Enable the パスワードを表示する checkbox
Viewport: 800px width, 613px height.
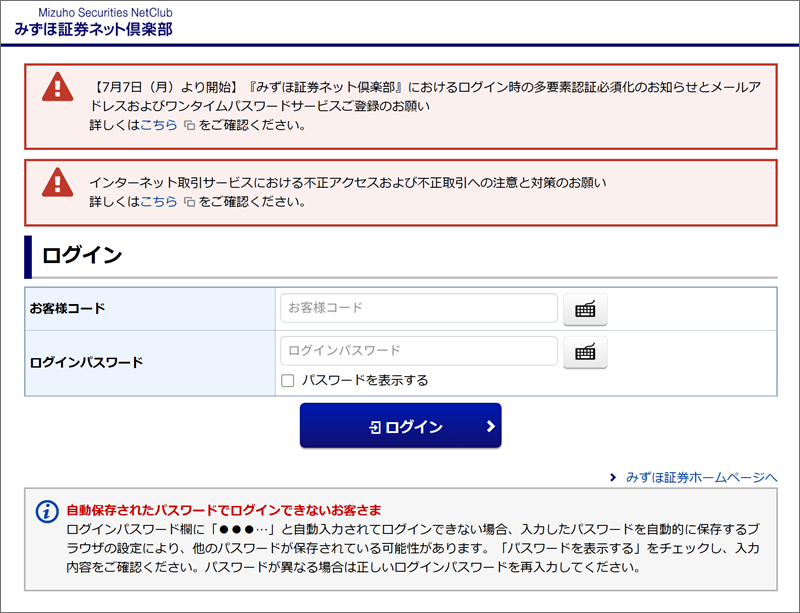288,381
